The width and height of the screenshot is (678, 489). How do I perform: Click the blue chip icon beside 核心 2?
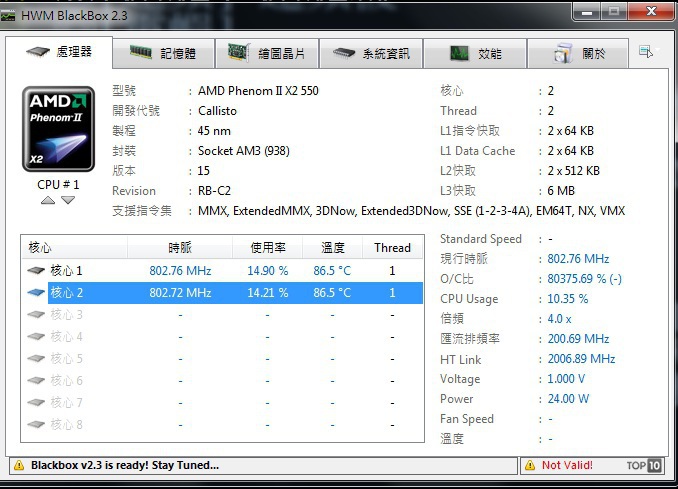click(x=36, y=293)
